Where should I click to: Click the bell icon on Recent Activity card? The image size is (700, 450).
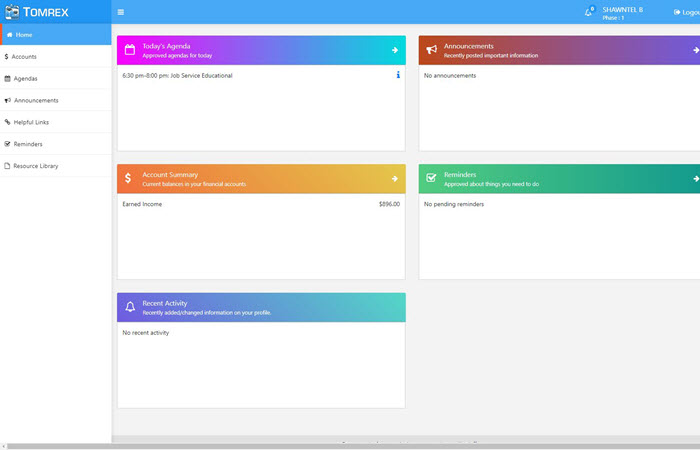pos(130,307)
